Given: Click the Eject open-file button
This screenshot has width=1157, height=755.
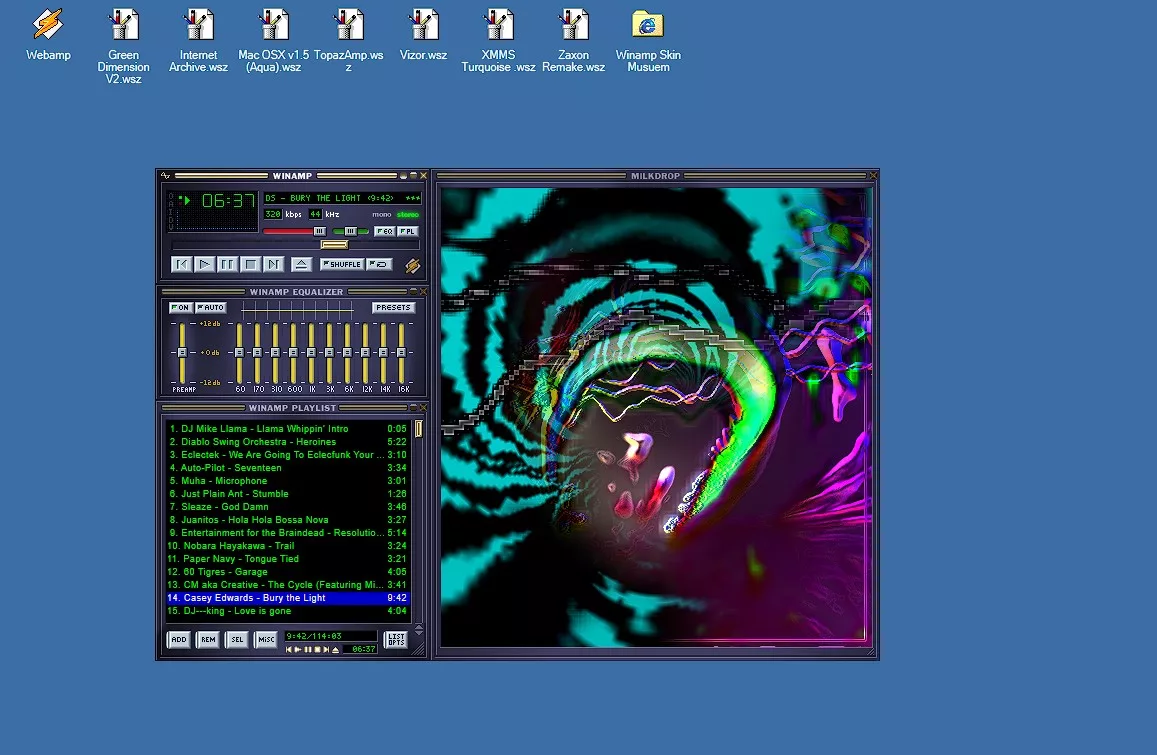Looking at the screenshot, I should (301, 263).
